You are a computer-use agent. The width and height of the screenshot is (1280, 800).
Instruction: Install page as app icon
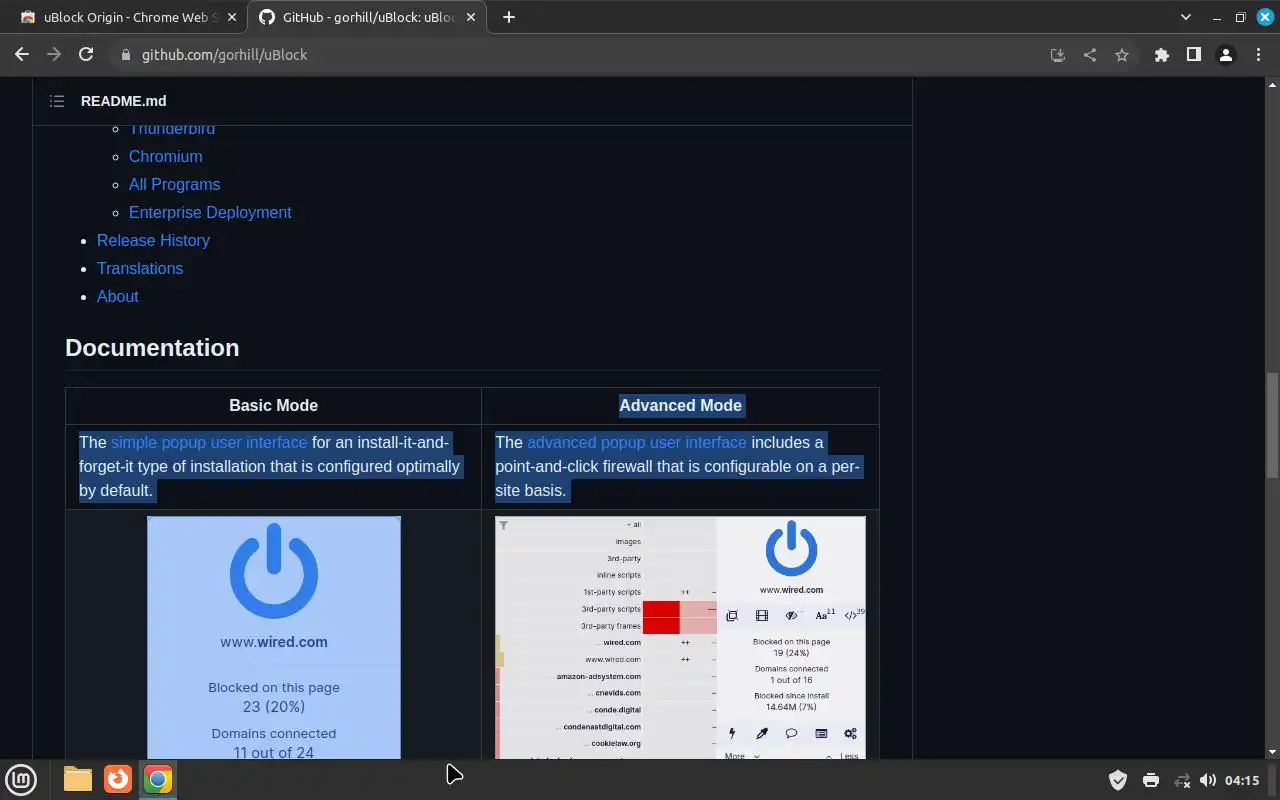(1058, 55)
